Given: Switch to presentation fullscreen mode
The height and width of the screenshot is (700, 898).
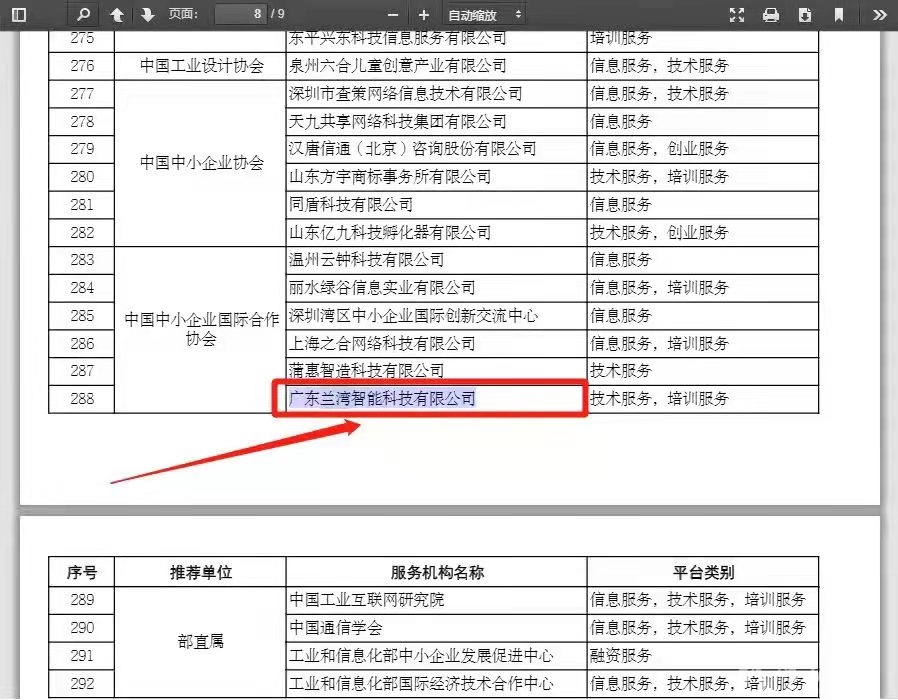Looking at the screenshot, I should point(737,15).
